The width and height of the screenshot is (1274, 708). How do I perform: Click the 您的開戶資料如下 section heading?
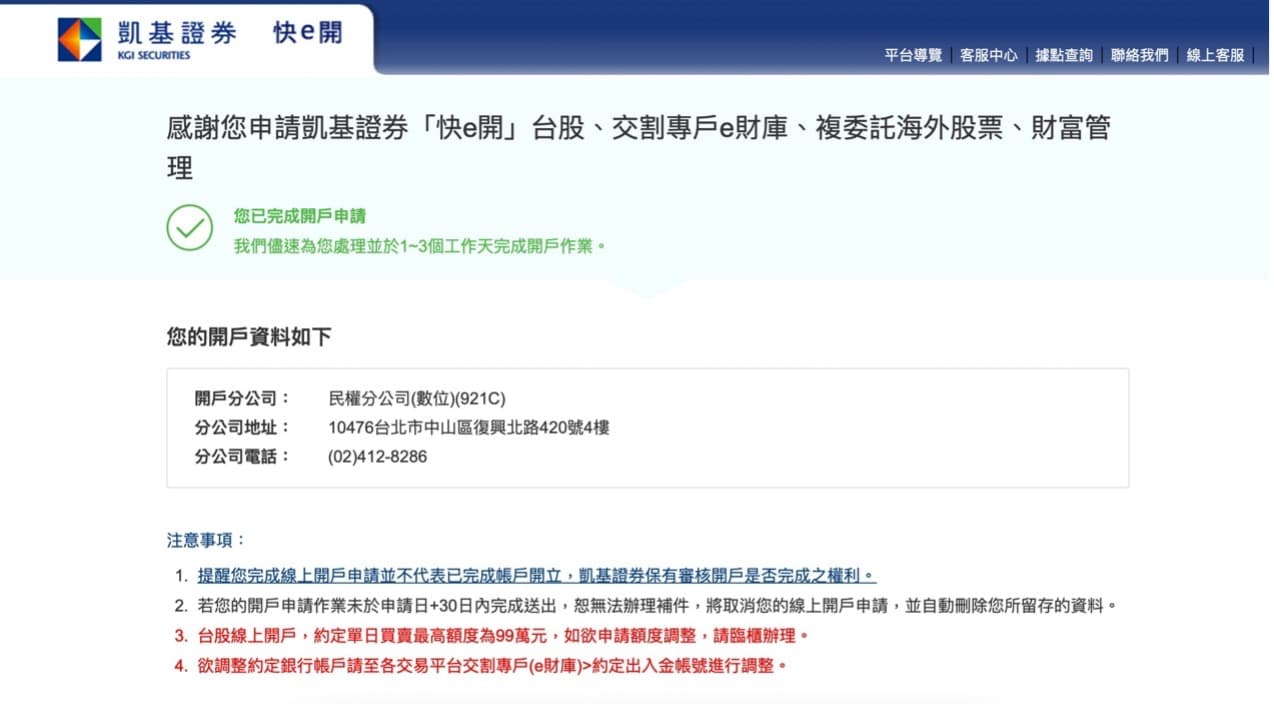tap(249, 338)
